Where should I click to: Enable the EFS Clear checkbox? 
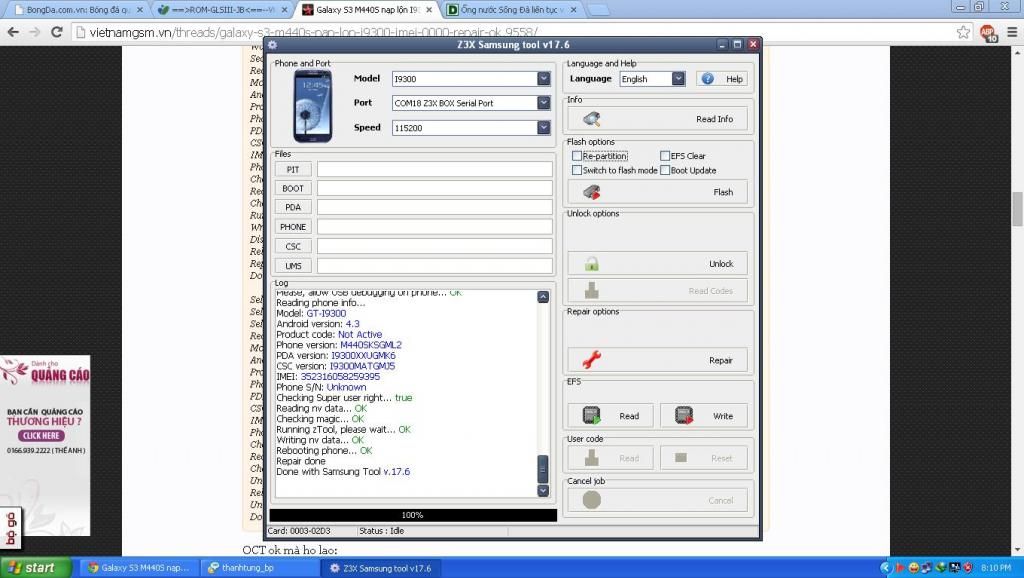click(665, 156)
